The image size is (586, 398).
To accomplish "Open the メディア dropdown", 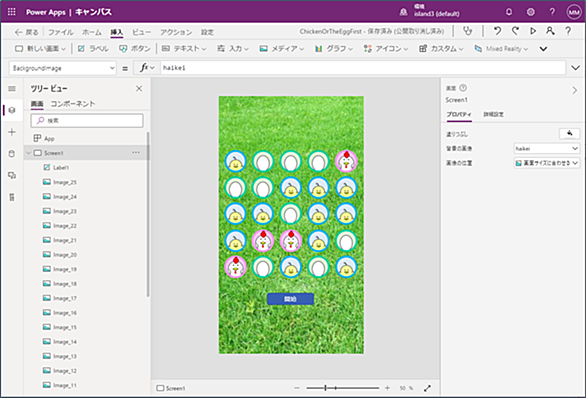I will [282, 49].
